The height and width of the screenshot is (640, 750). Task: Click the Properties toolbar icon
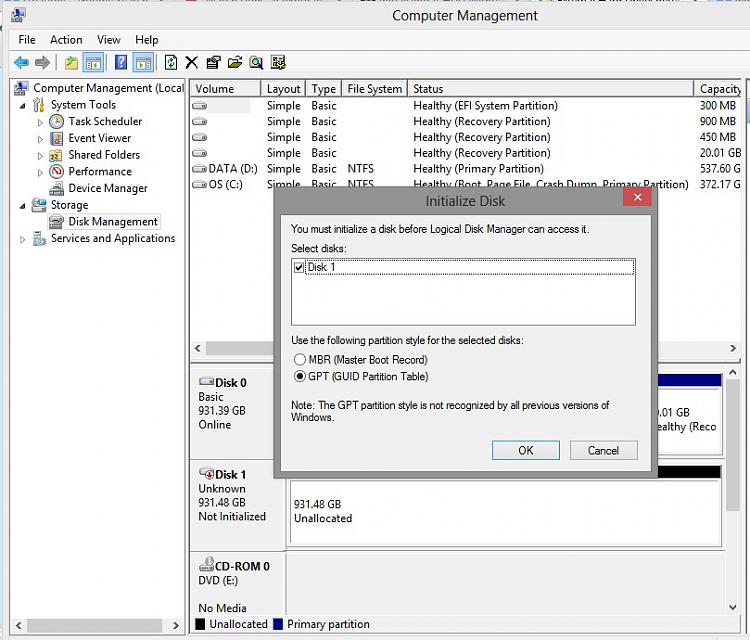click(x=213, y=63)
